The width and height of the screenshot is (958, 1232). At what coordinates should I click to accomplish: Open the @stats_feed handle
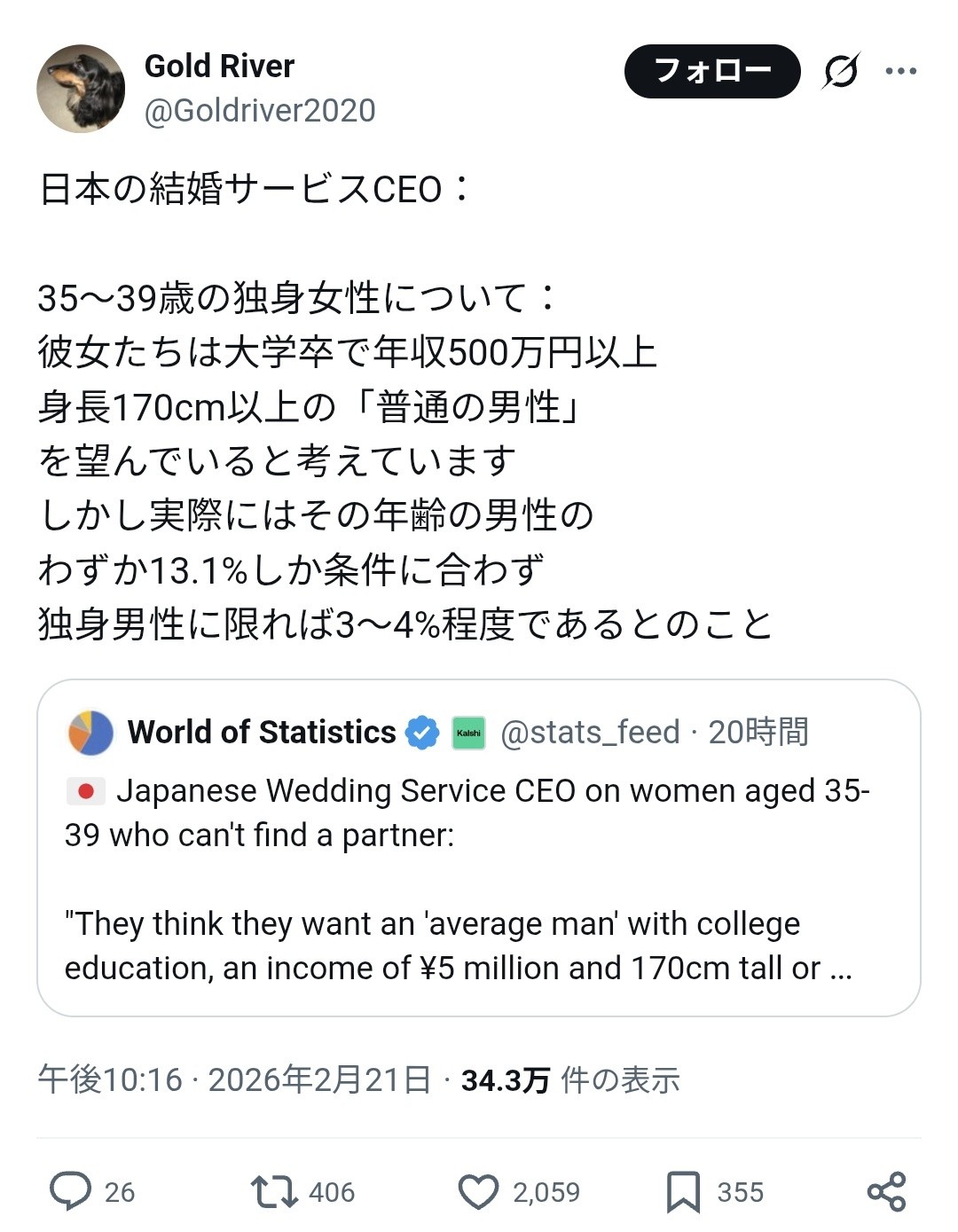pyautogui.click(x=590, y=733)
